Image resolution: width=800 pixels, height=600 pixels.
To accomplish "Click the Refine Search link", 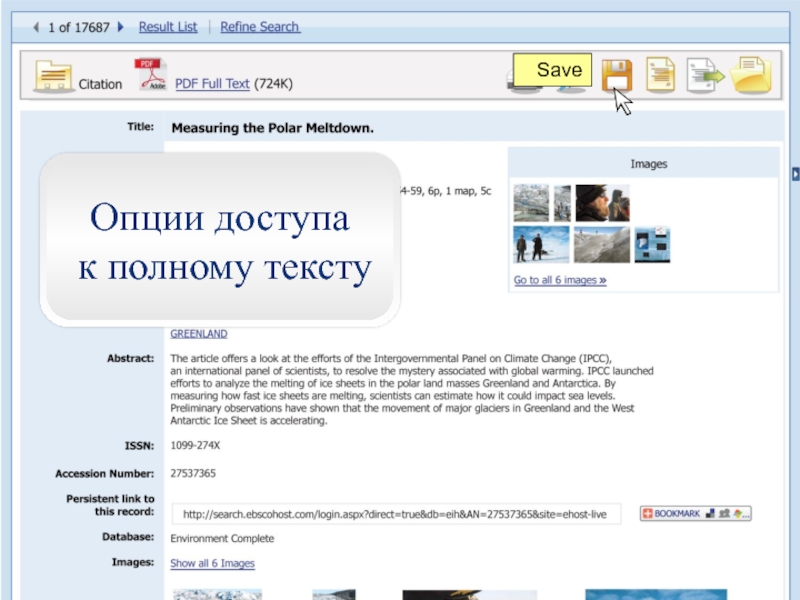I will 260,27.
